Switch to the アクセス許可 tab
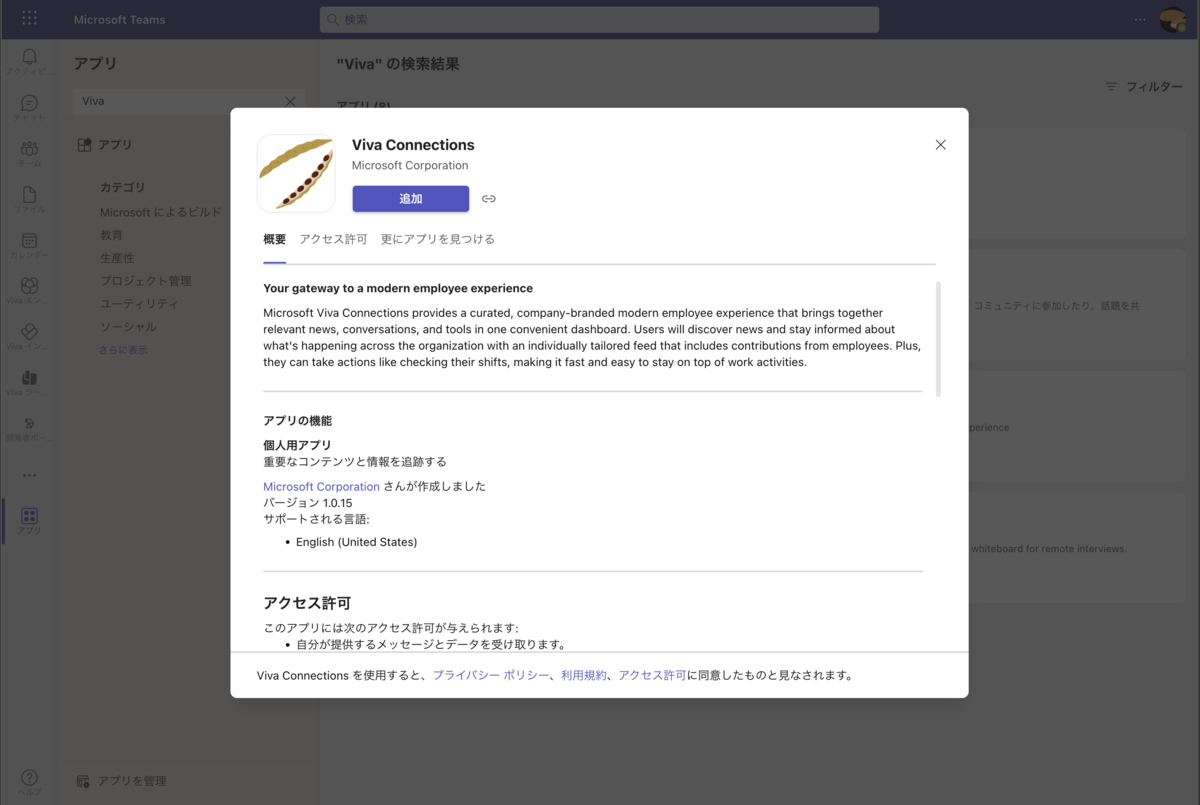1200x805 pixels. tap(333, 240)
